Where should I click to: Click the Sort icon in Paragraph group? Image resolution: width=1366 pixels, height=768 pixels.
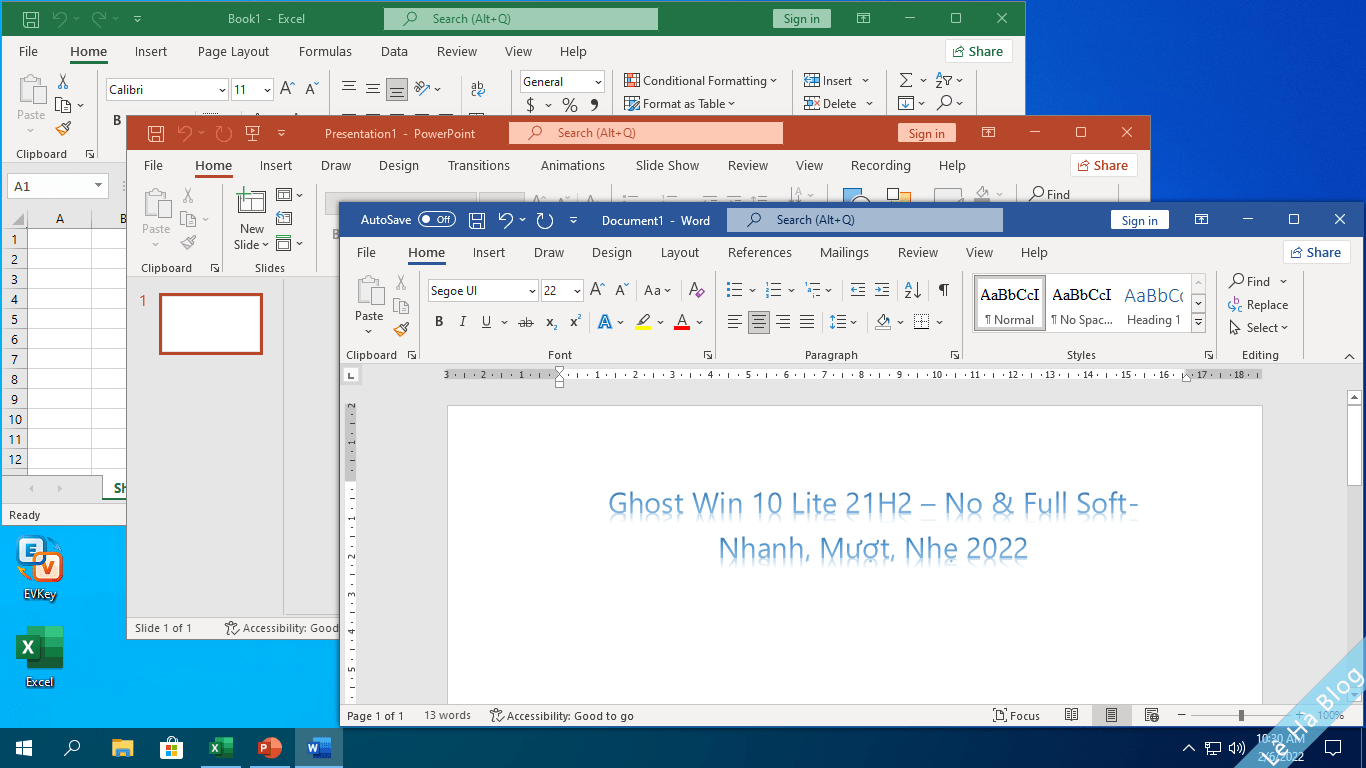pos(912,290)
